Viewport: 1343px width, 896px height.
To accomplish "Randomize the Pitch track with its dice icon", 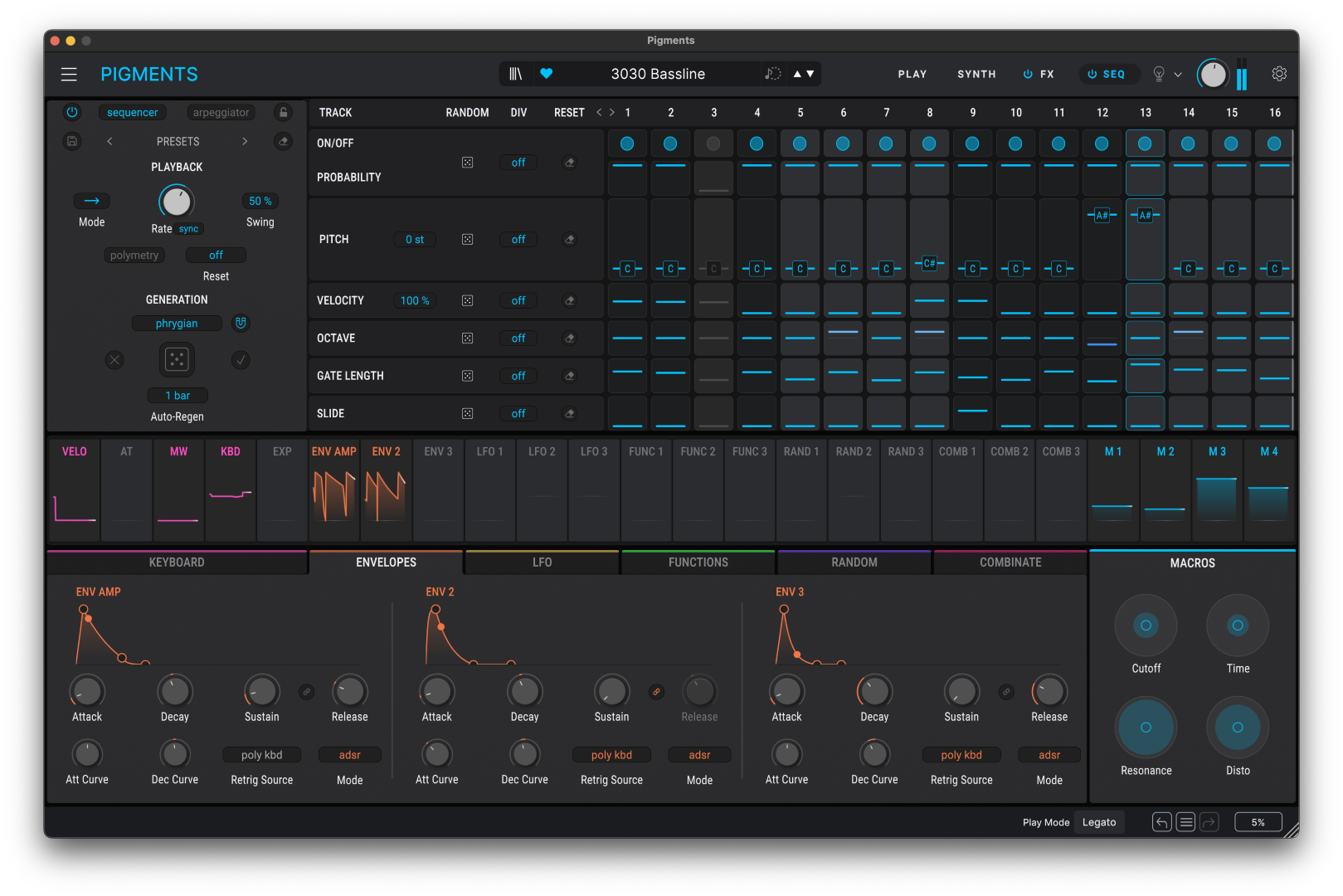I will click(x=468, y=239).
